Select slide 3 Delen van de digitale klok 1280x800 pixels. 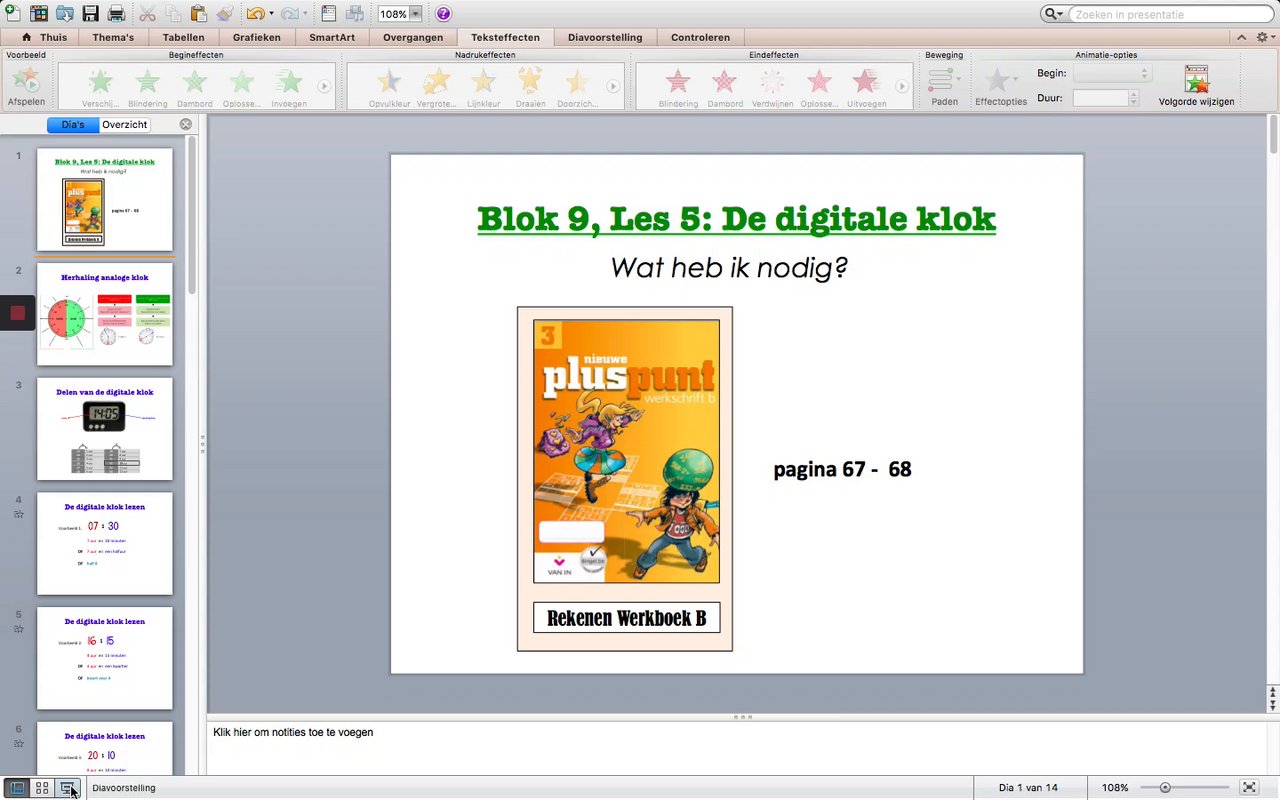tap(105, 429)
